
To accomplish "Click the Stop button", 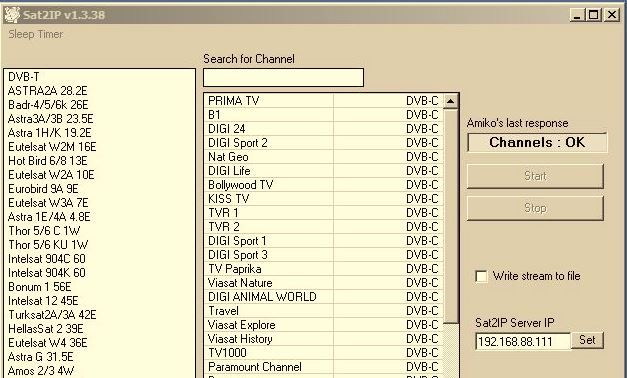I will (535, 208).
